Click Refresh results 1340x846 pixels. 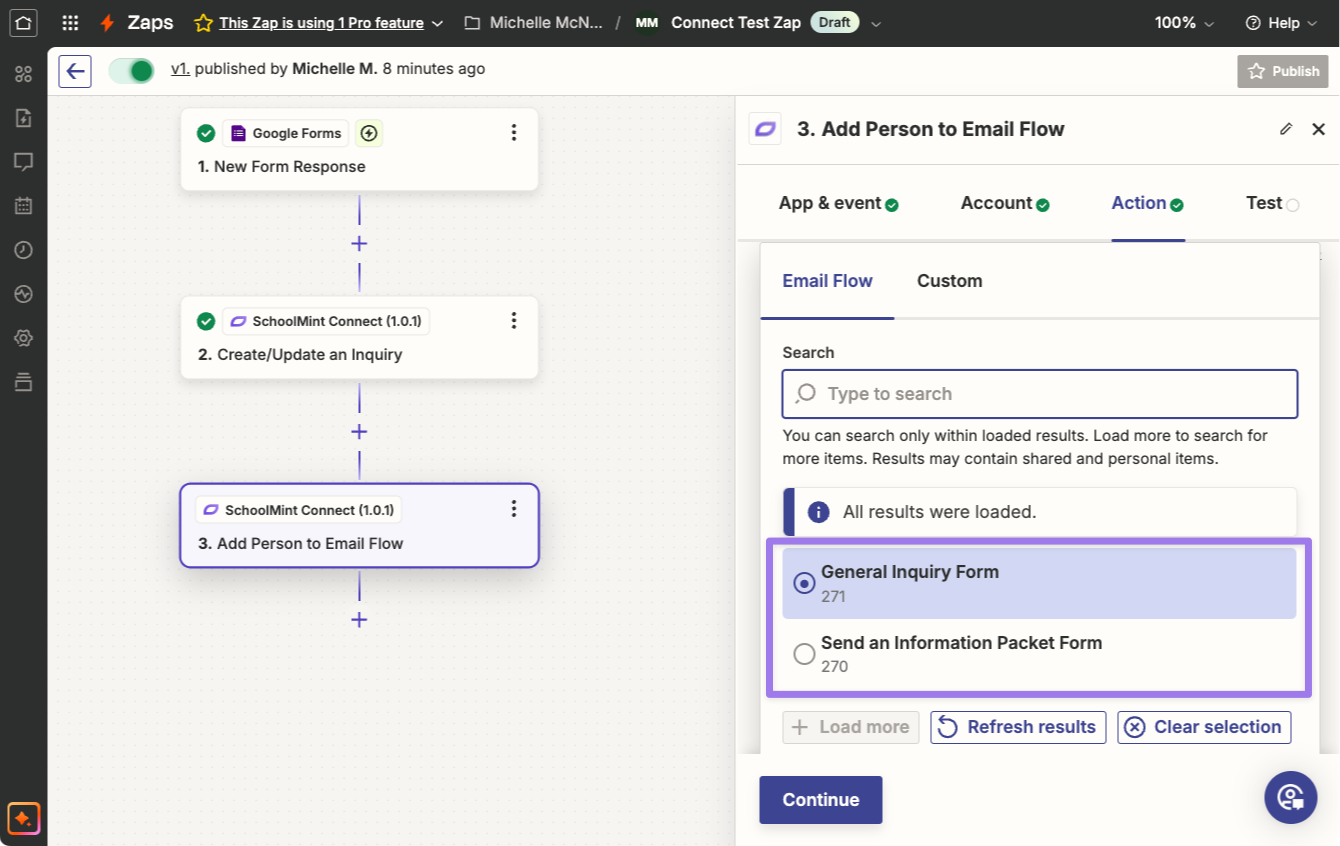(1018, 727)
